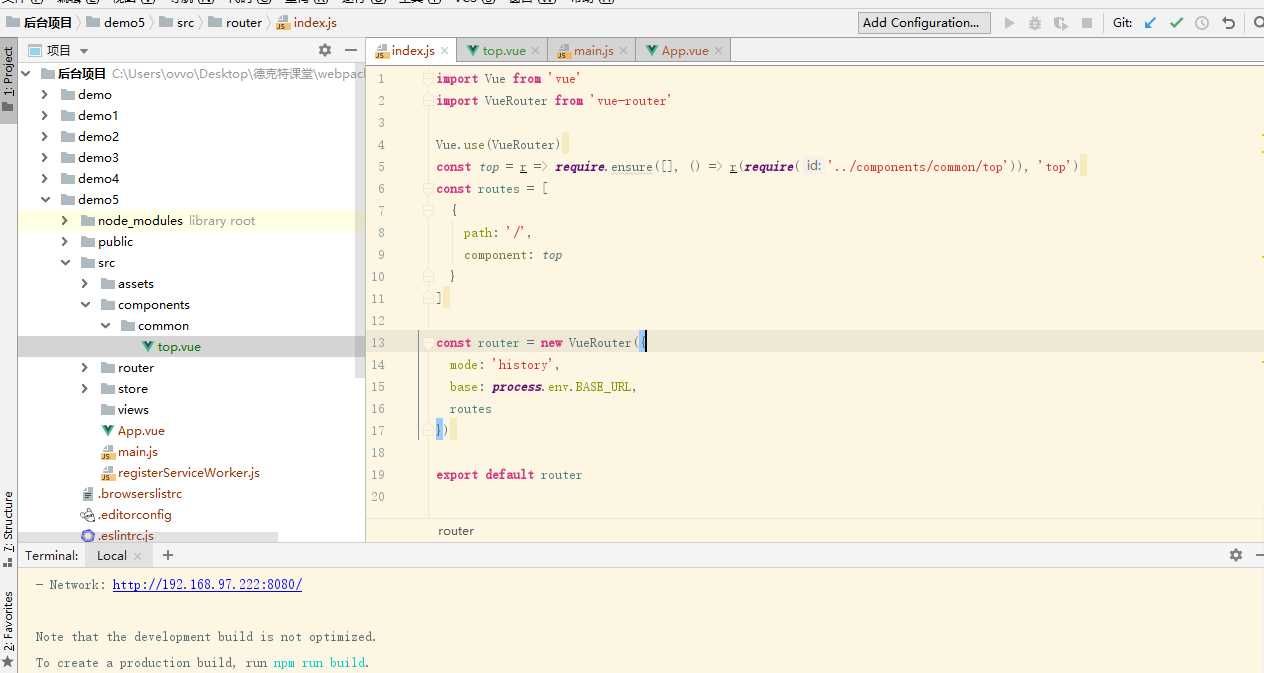The image size is (1264, 673).
Task: Close the Local terminal tab
Action: pos(138,556)
